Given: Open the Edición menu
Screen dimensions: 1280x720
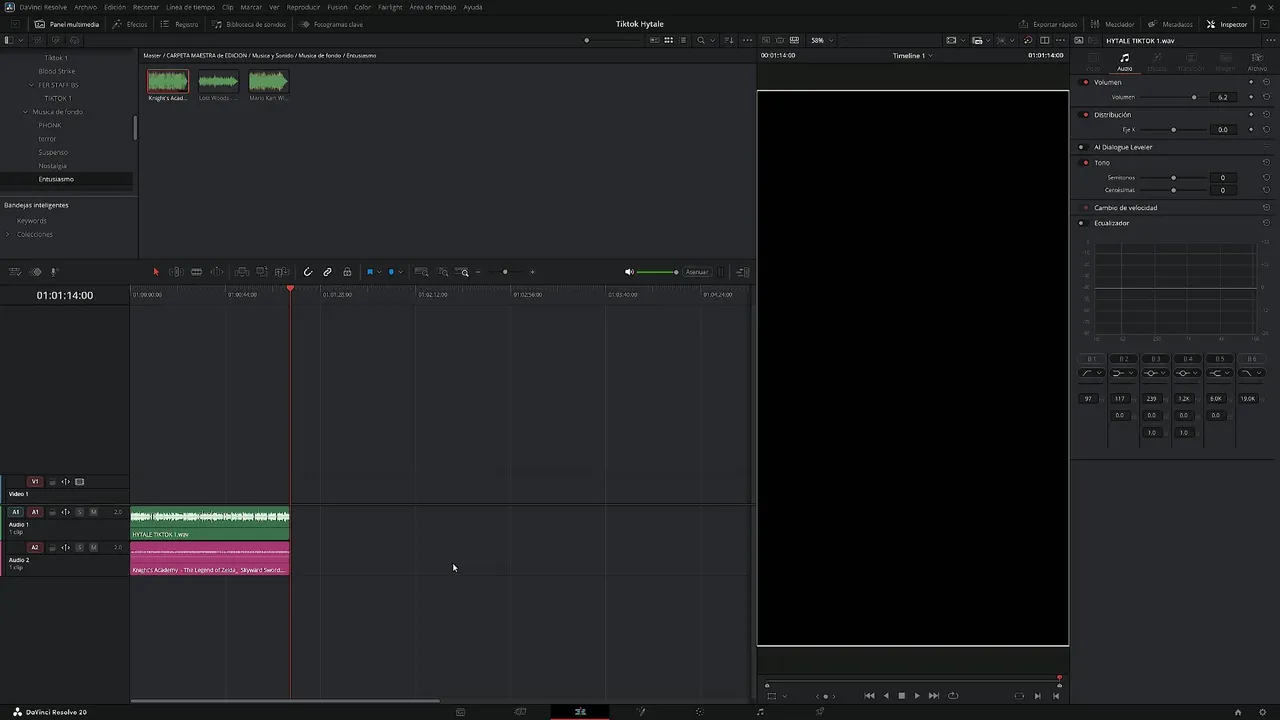Looking at the screenshot, I should click(x=115, y=7).
